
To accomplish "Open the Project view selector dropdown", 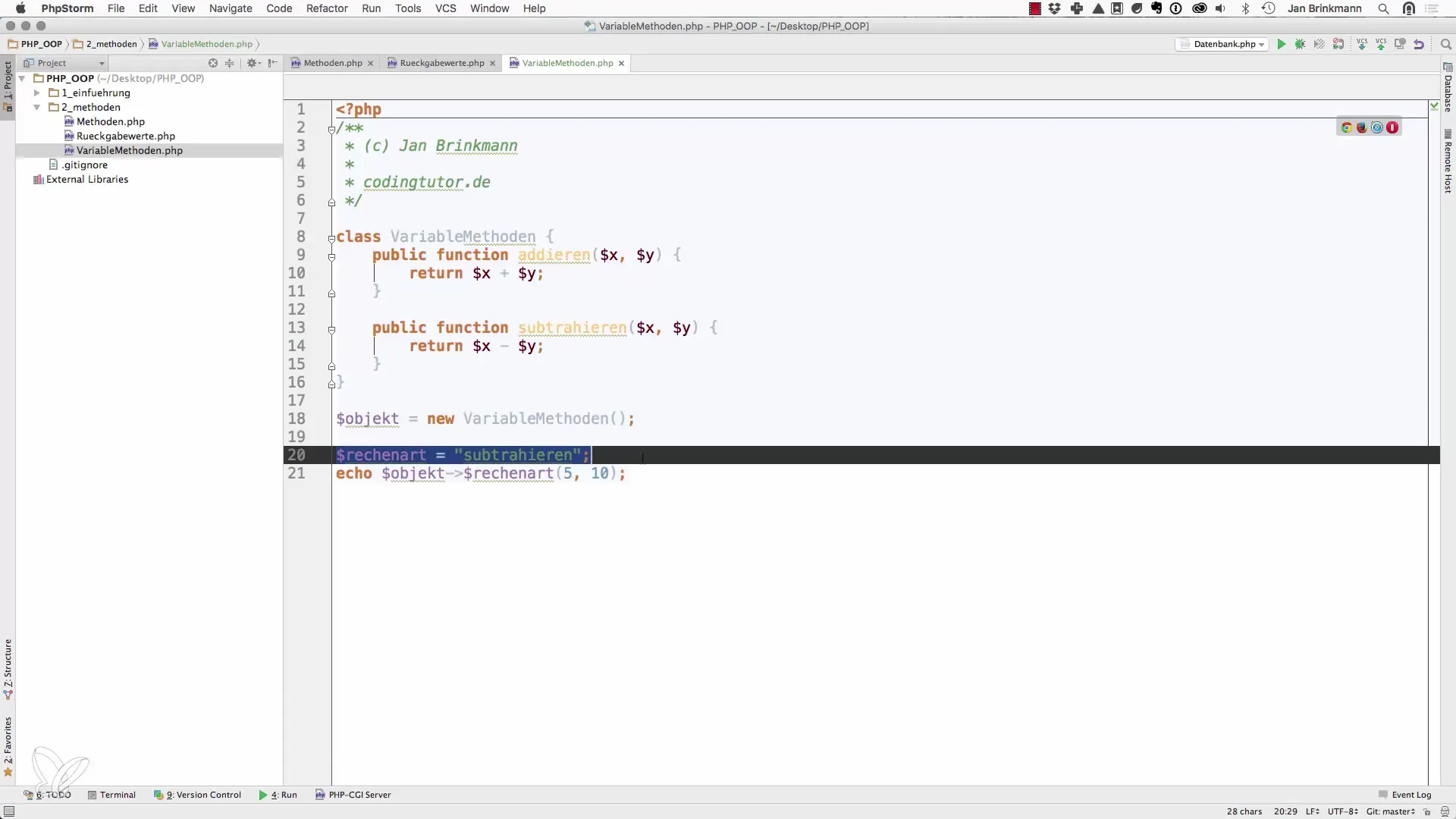I will 64,63.
